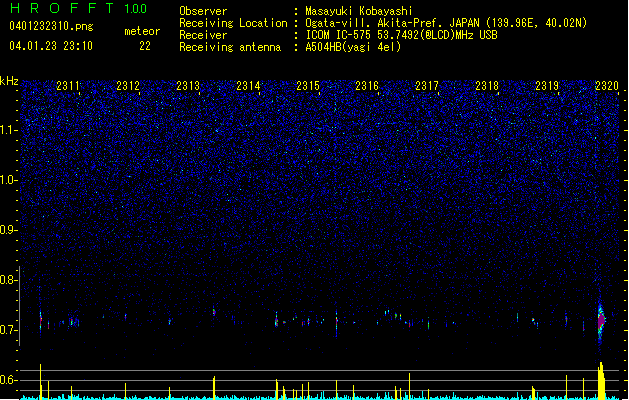Image resolution: width=629 pixels, height=400 pixels.
Task: Click the 1.0 kHz axis label
Action: click(9, 180)
